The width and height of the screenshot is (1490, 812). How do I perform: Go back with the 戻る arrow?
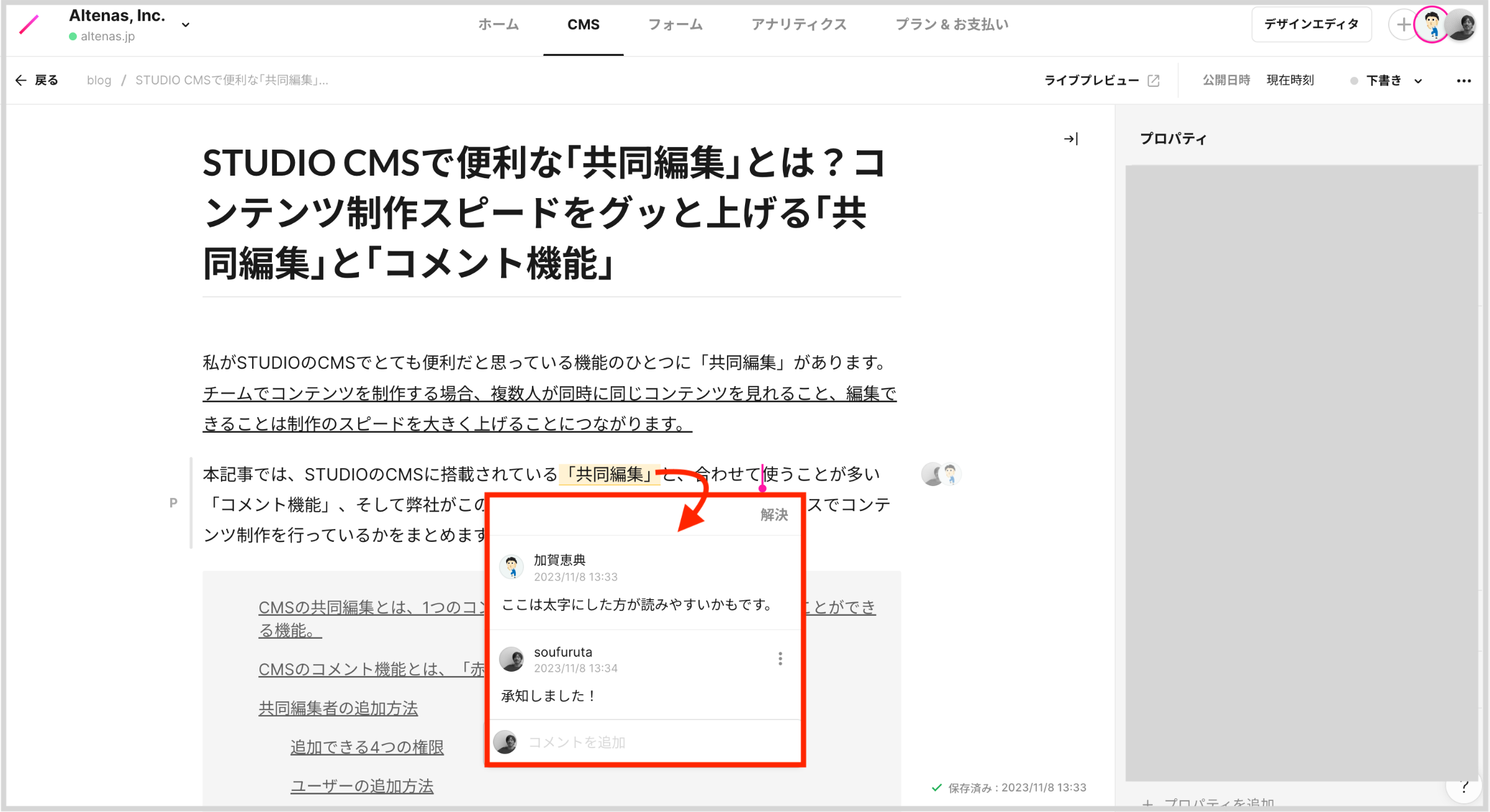[x=37, y=80]
